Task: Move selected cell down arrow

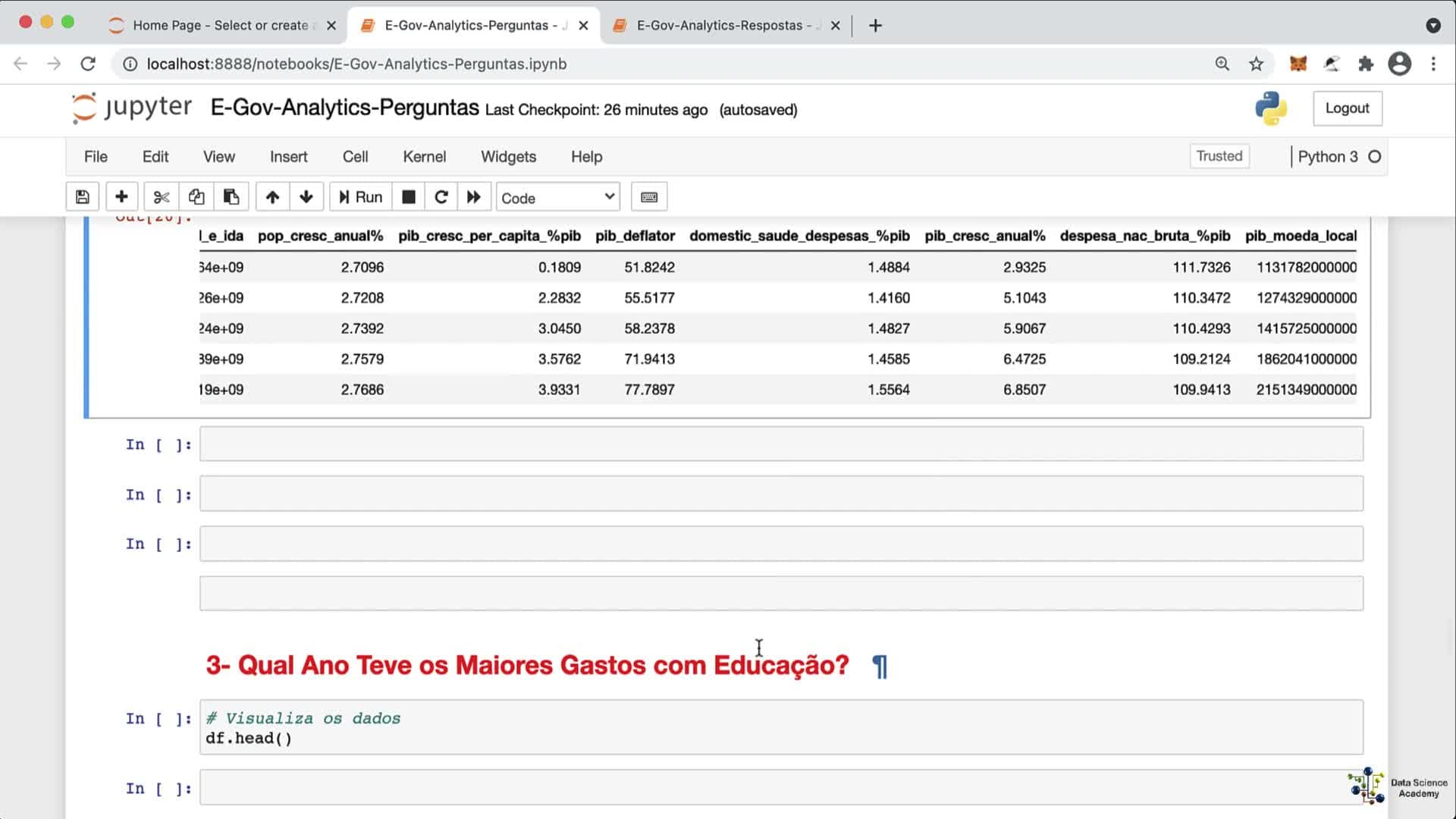Action: [x=306, y=197]
